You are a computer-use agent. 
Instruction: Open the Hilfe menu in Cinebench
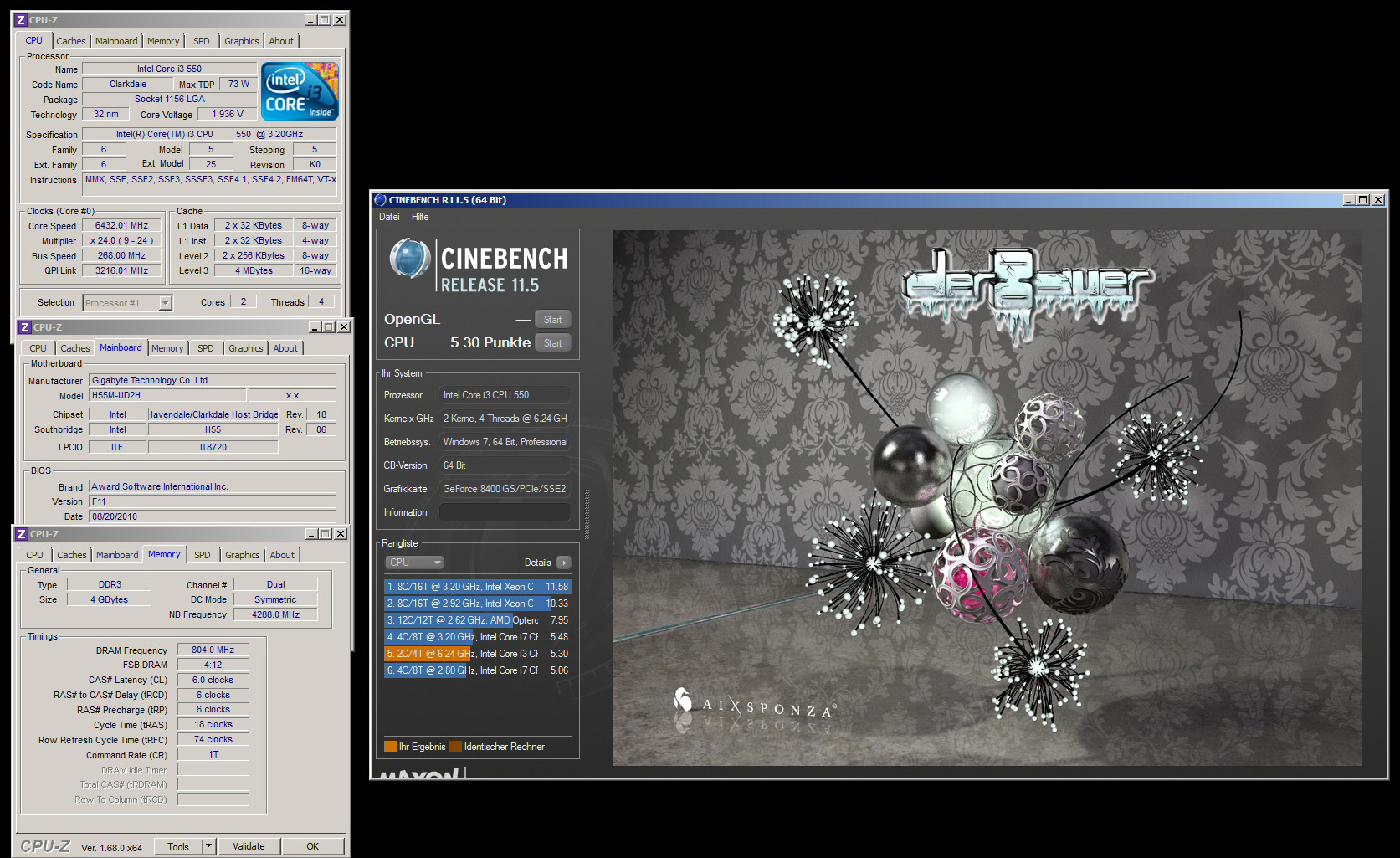[x=420, y=217]
